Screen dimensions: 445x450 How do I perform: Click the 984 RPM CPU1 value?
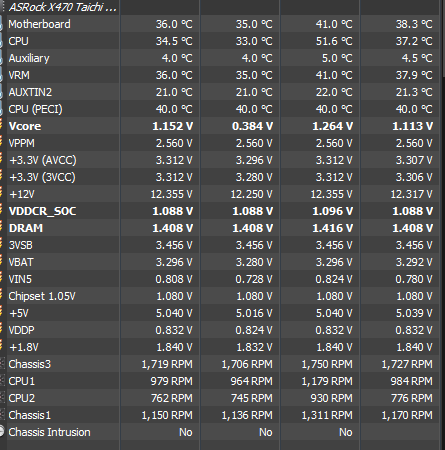[x=411, y=381]
